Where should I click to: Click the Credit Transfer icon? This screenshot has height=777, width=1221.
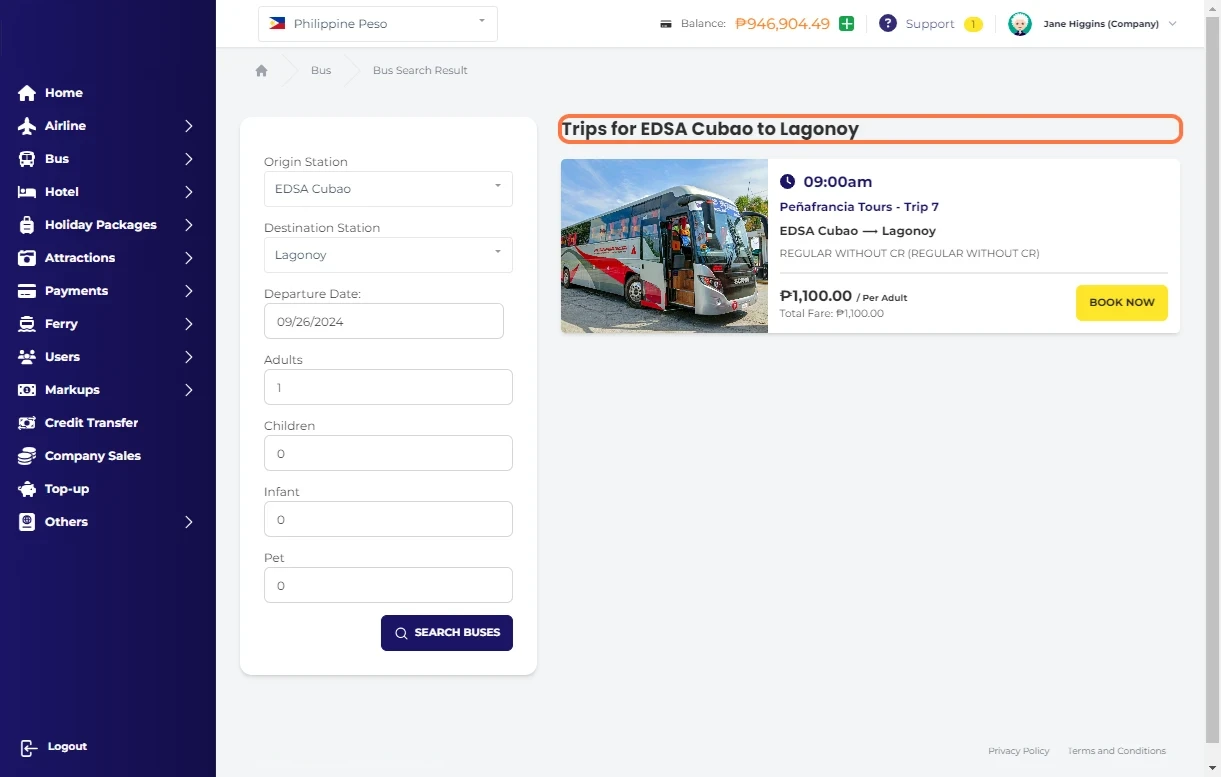pyautogui.click(x=27, y=423)
